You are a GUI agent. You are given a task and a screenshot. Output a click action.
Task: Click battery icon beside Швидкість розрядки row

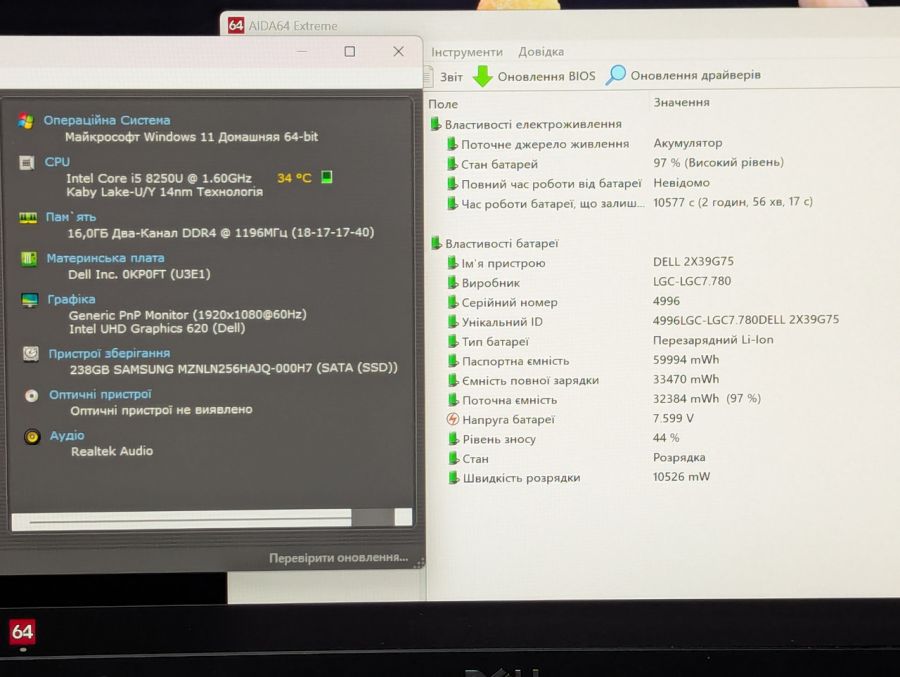pos(453,478)
